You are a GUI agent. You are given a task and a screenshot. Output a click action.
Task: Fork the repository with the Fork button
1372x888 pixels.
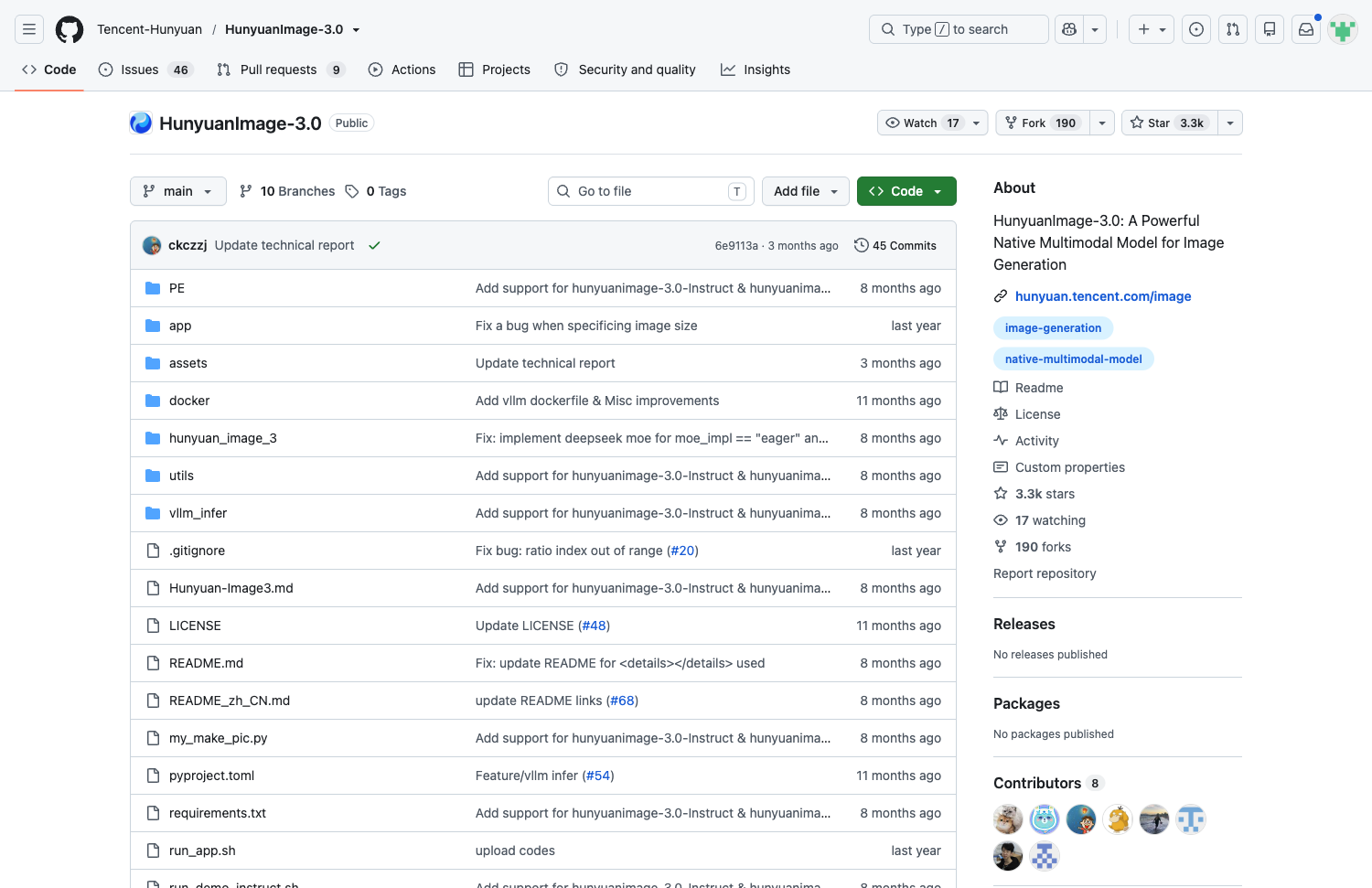point(1043,123)
